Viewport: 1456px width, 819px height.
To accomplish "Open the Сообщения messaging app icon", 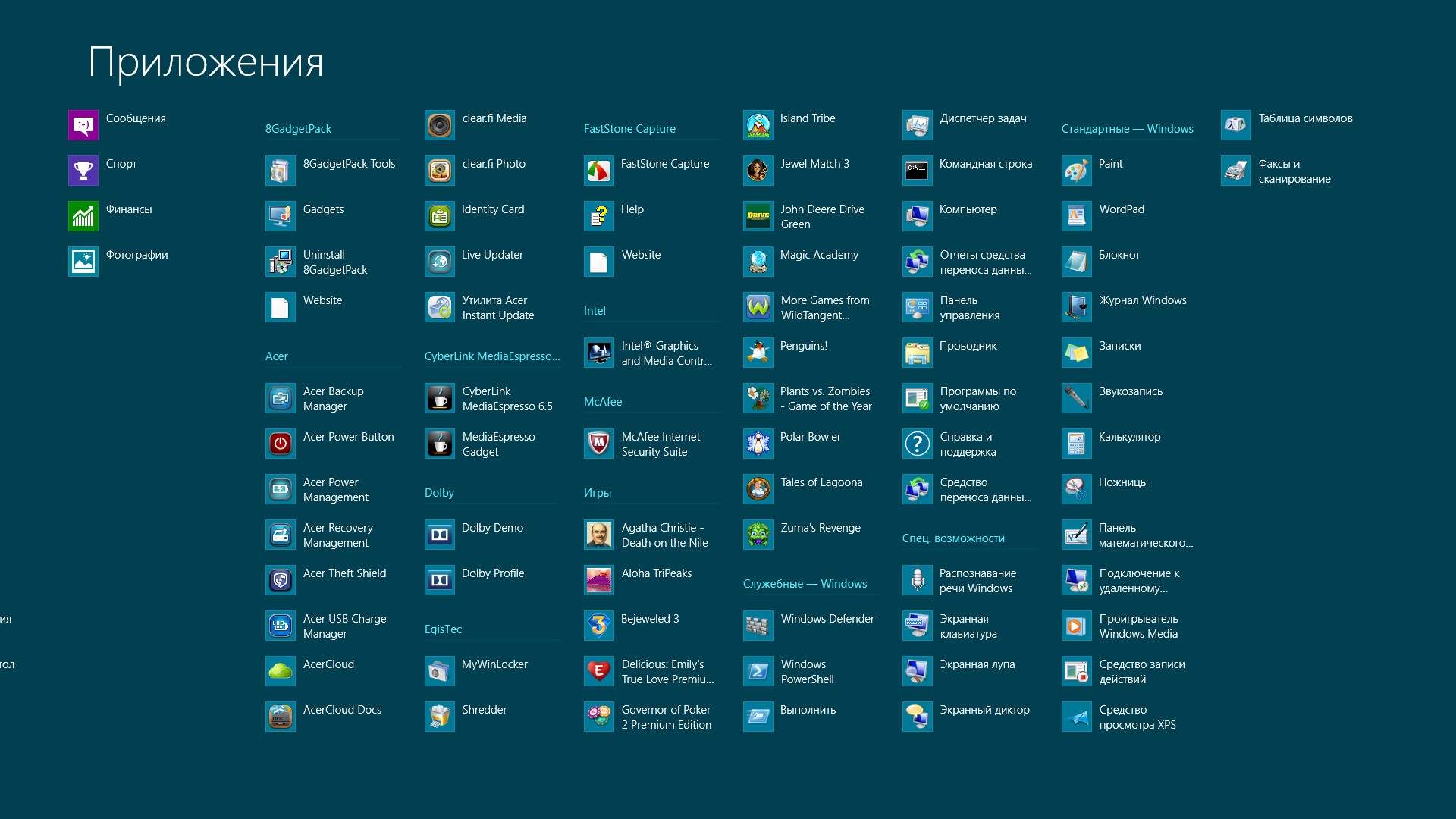I will (83, 125).
